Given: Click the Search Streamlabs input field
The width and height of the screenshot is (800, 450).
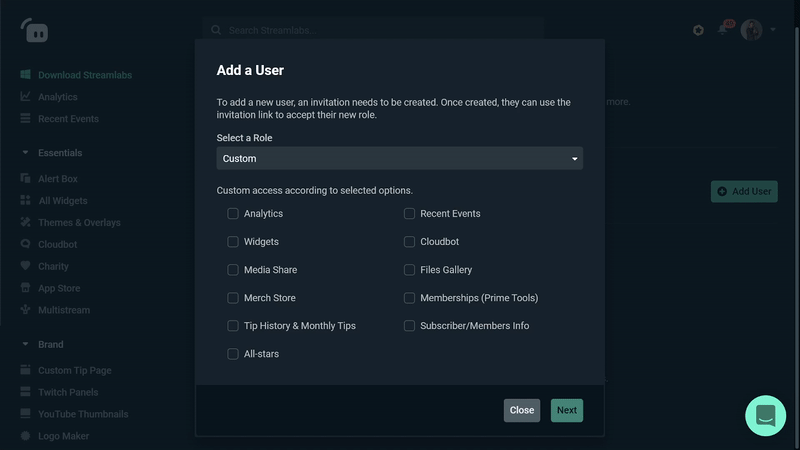Looking at the screenshot, I should tap(380, 30).
